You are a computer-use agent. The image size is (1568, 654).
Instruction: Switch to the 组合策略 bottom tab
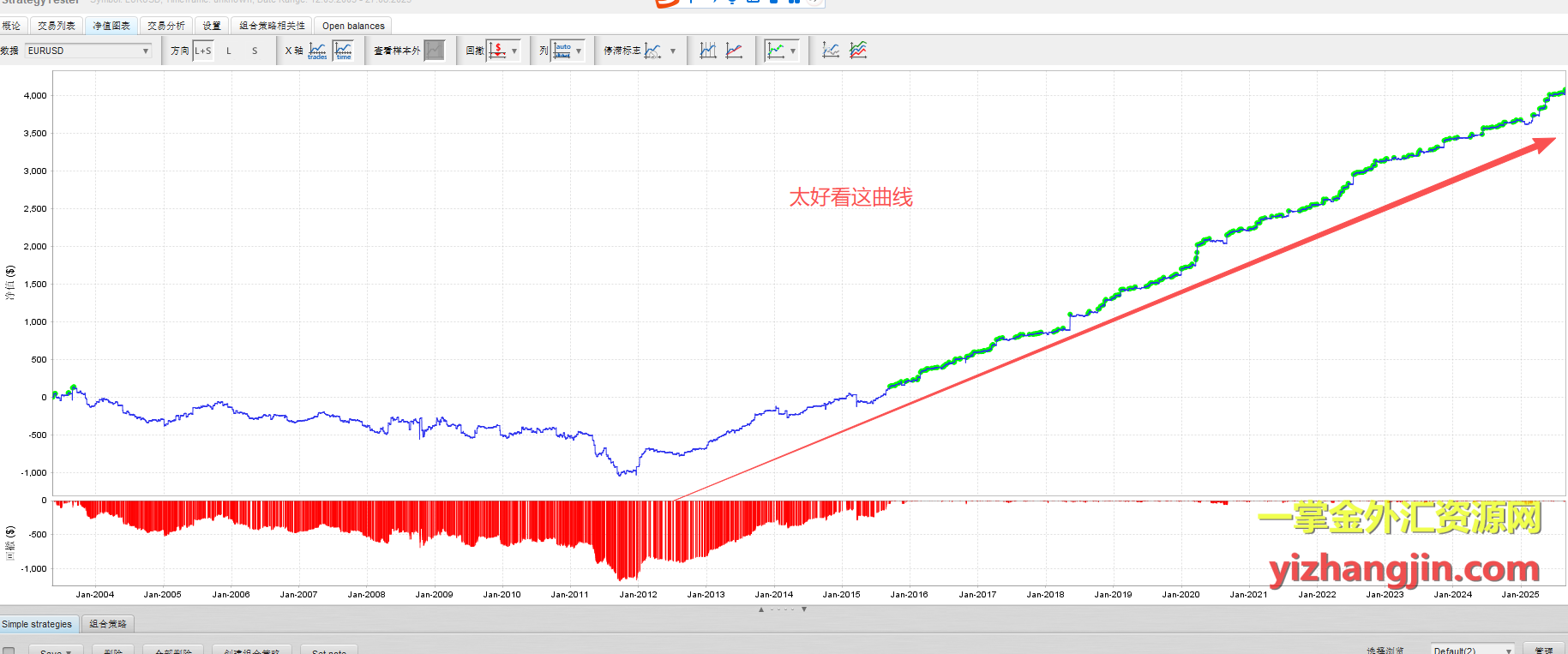(x=108, y=624)
